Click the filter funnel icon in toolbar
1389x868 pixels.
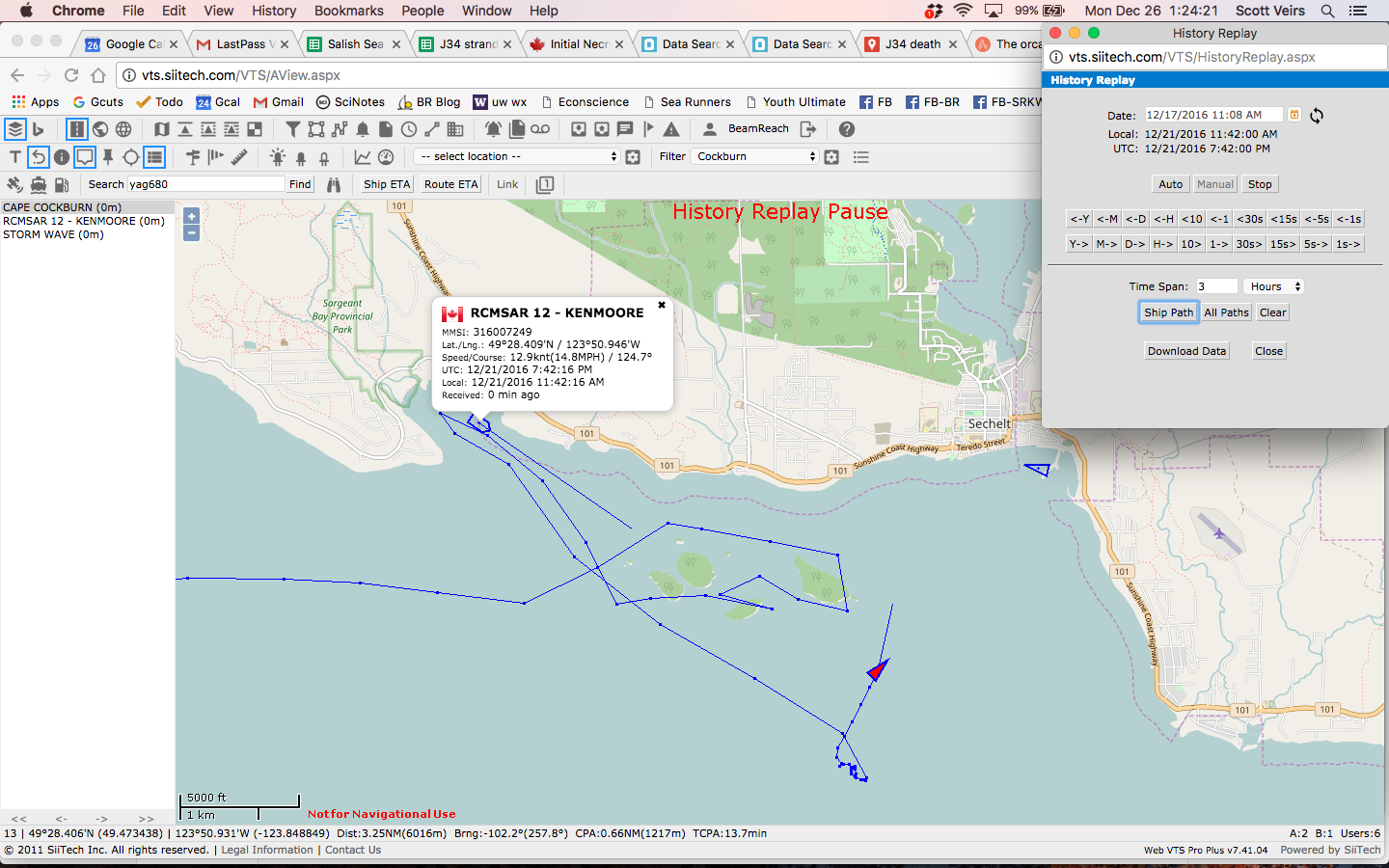tap(292, 129)
